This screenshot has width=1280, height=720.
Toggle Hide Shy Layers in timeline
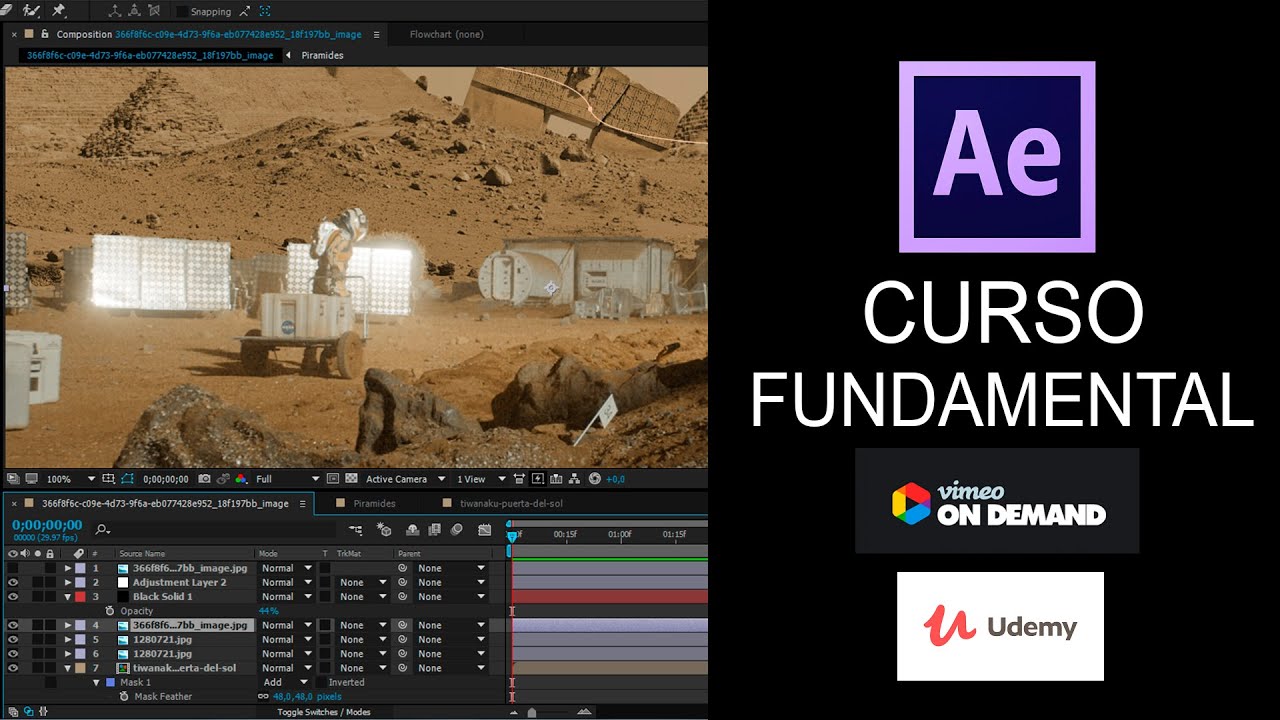pos(413,530)
